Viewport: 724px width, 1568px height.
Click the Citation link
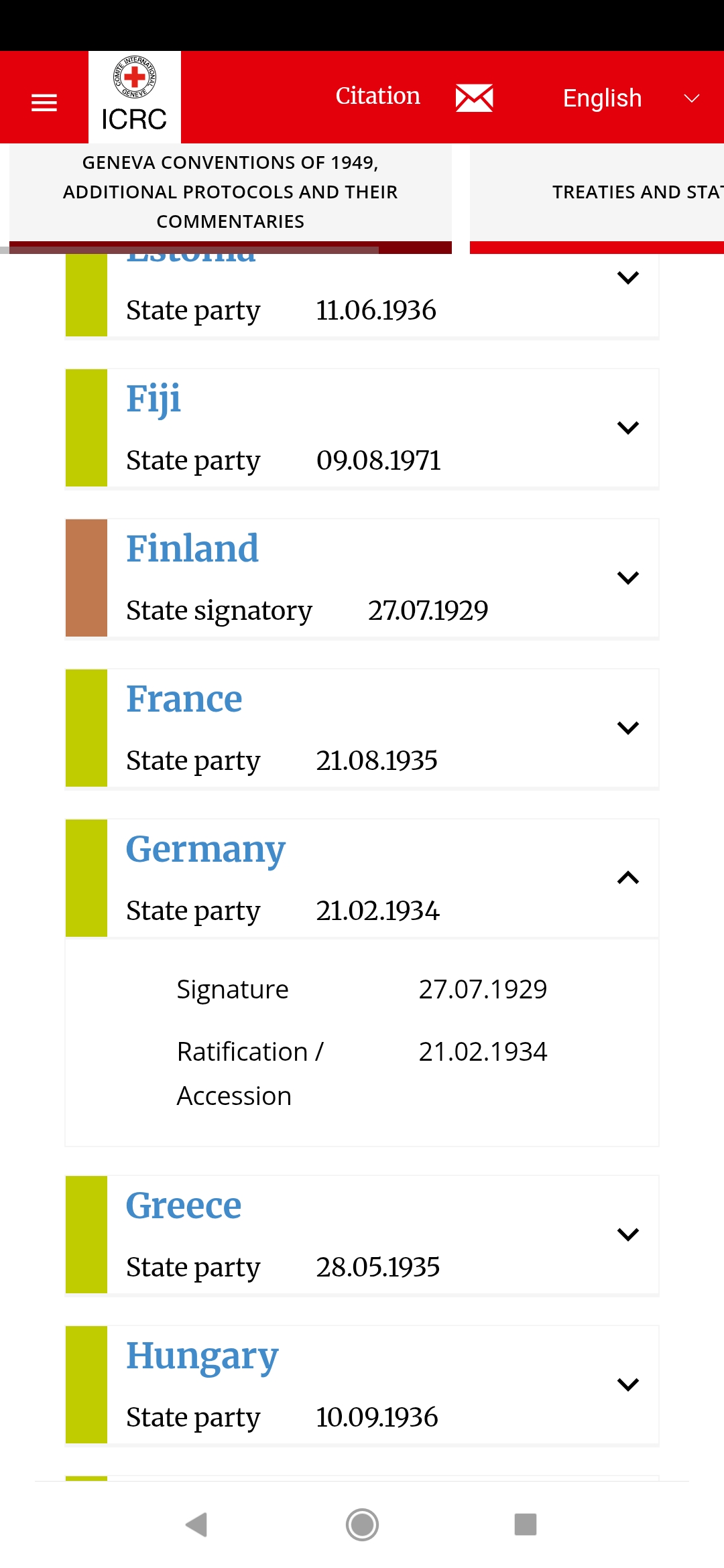point(377,96)
